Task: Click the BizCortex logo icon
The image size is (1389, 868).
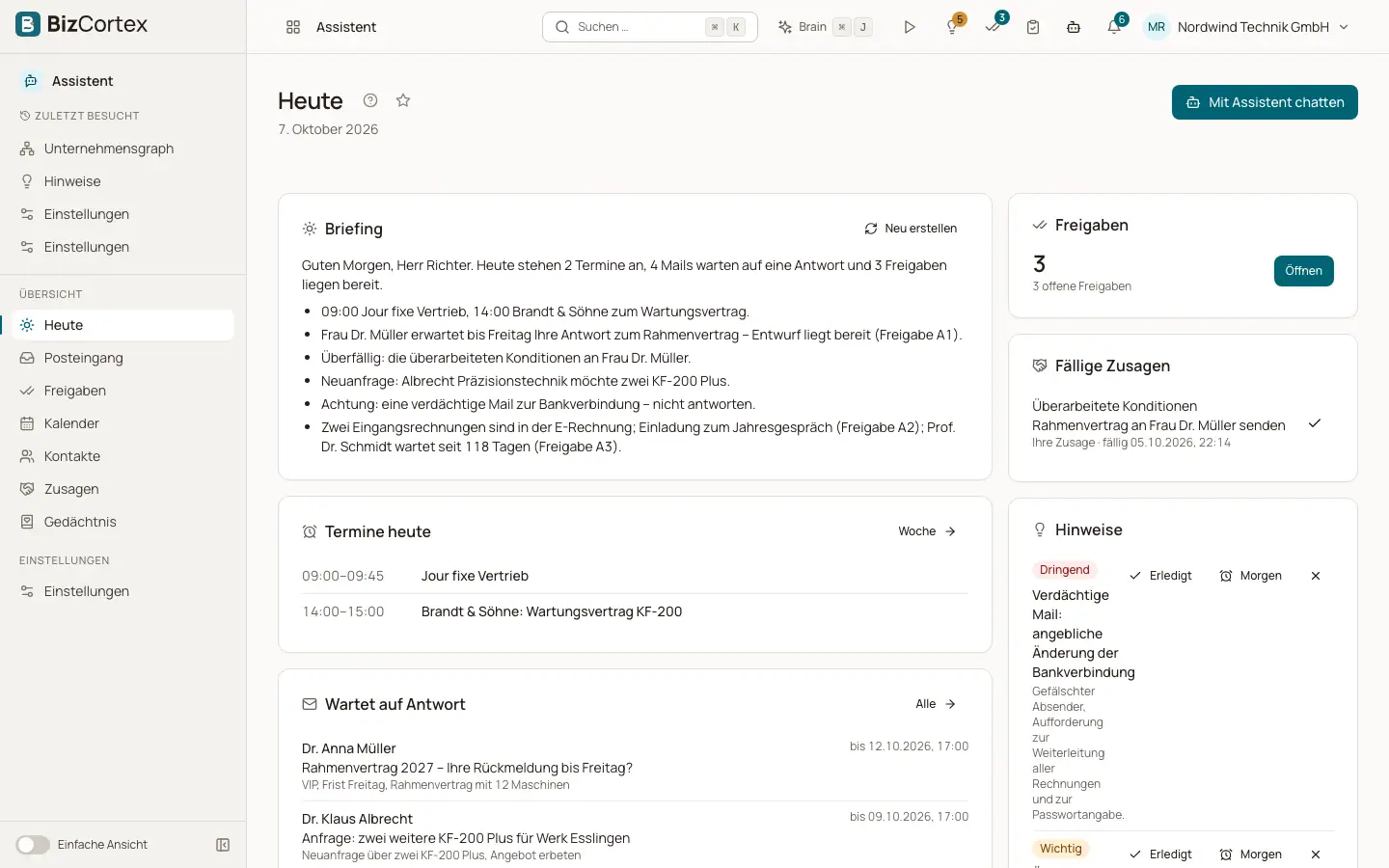Action: click(28, 24)
